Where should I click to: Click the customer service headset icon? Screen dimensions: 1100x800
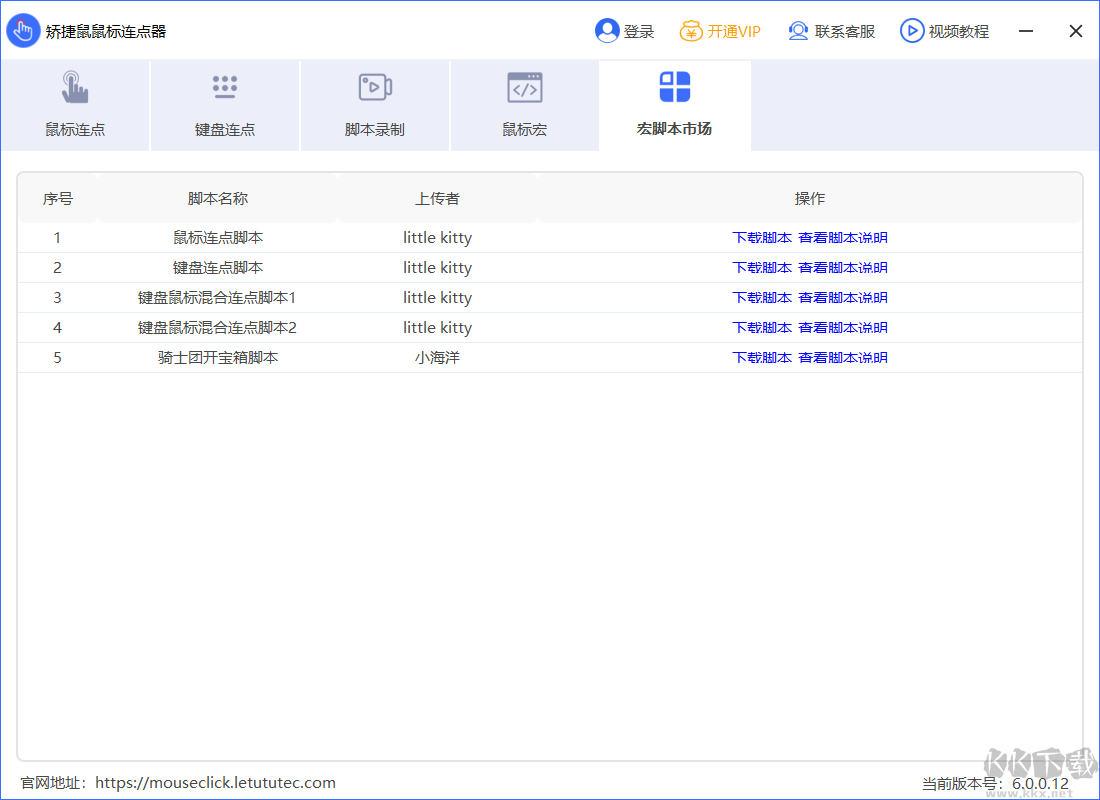[x=798, y=31]
